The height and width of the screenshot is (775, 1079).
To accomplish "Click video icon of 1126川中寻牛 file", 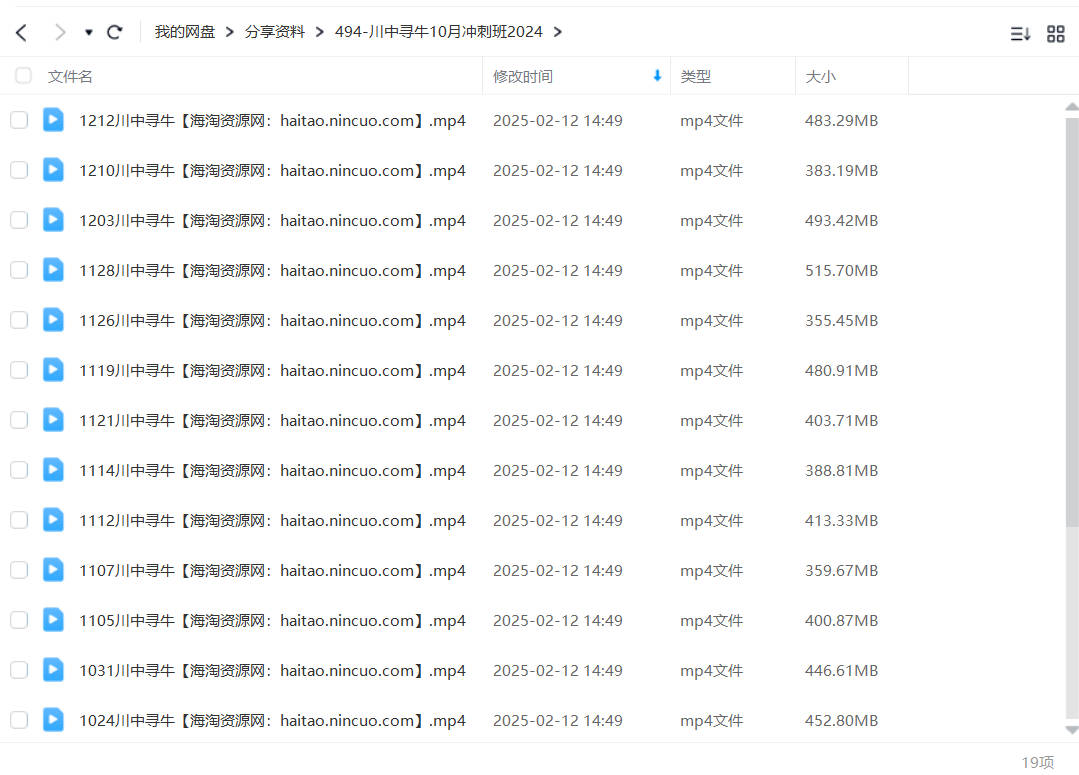I will tap(53, 319).
